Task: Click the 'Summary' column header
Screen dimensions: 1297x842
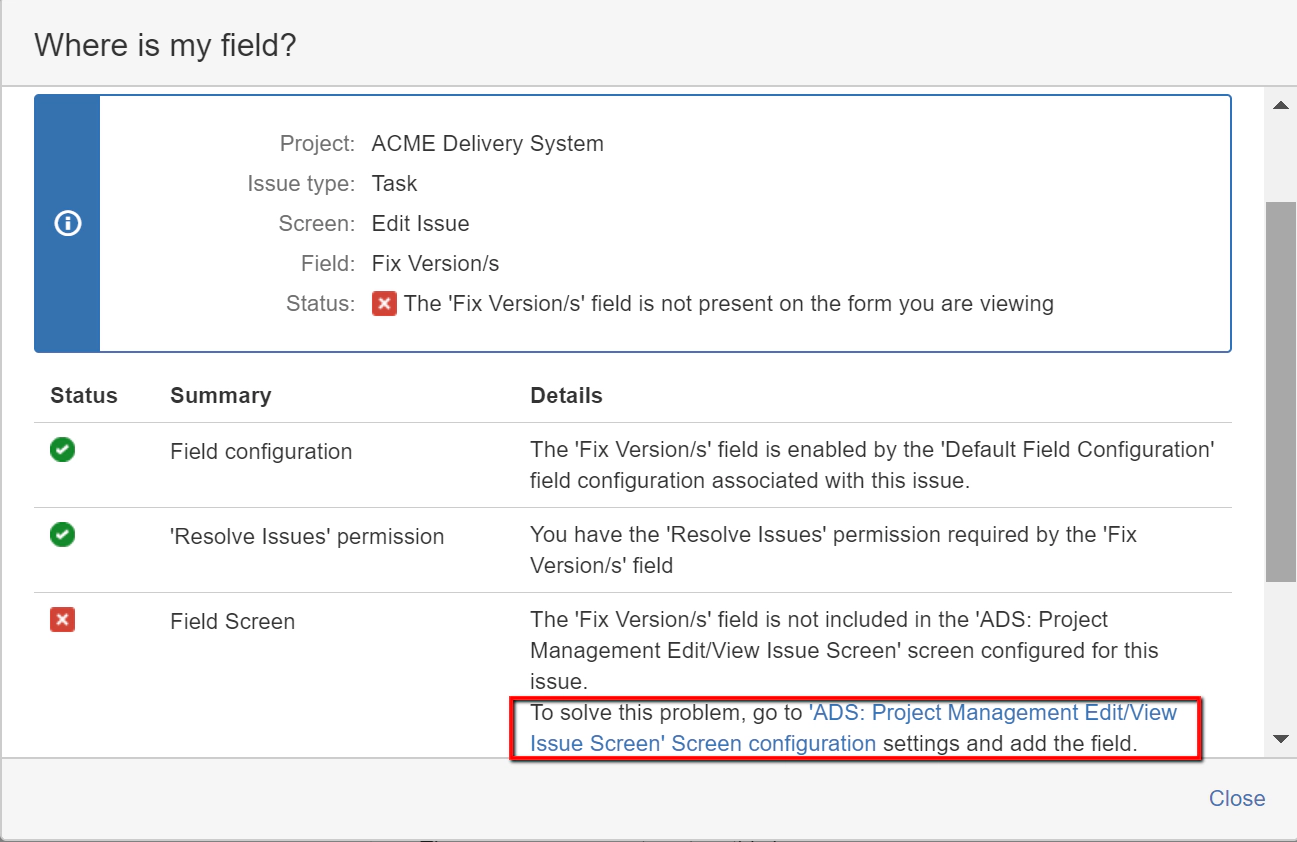Action: (x=220, y=396)
